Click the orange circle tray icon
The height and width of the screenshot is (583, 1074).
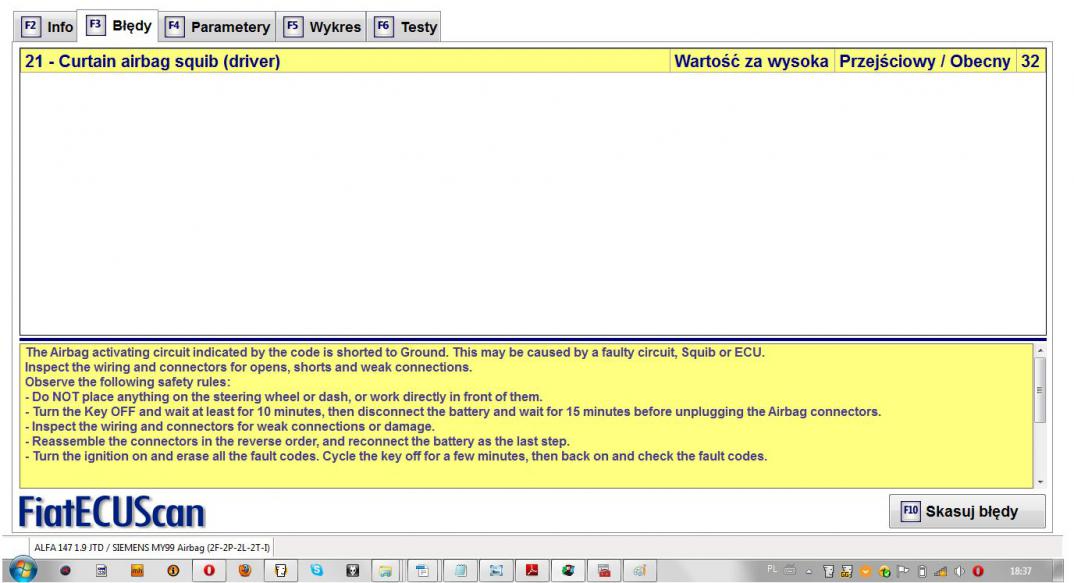click(866, 571)
